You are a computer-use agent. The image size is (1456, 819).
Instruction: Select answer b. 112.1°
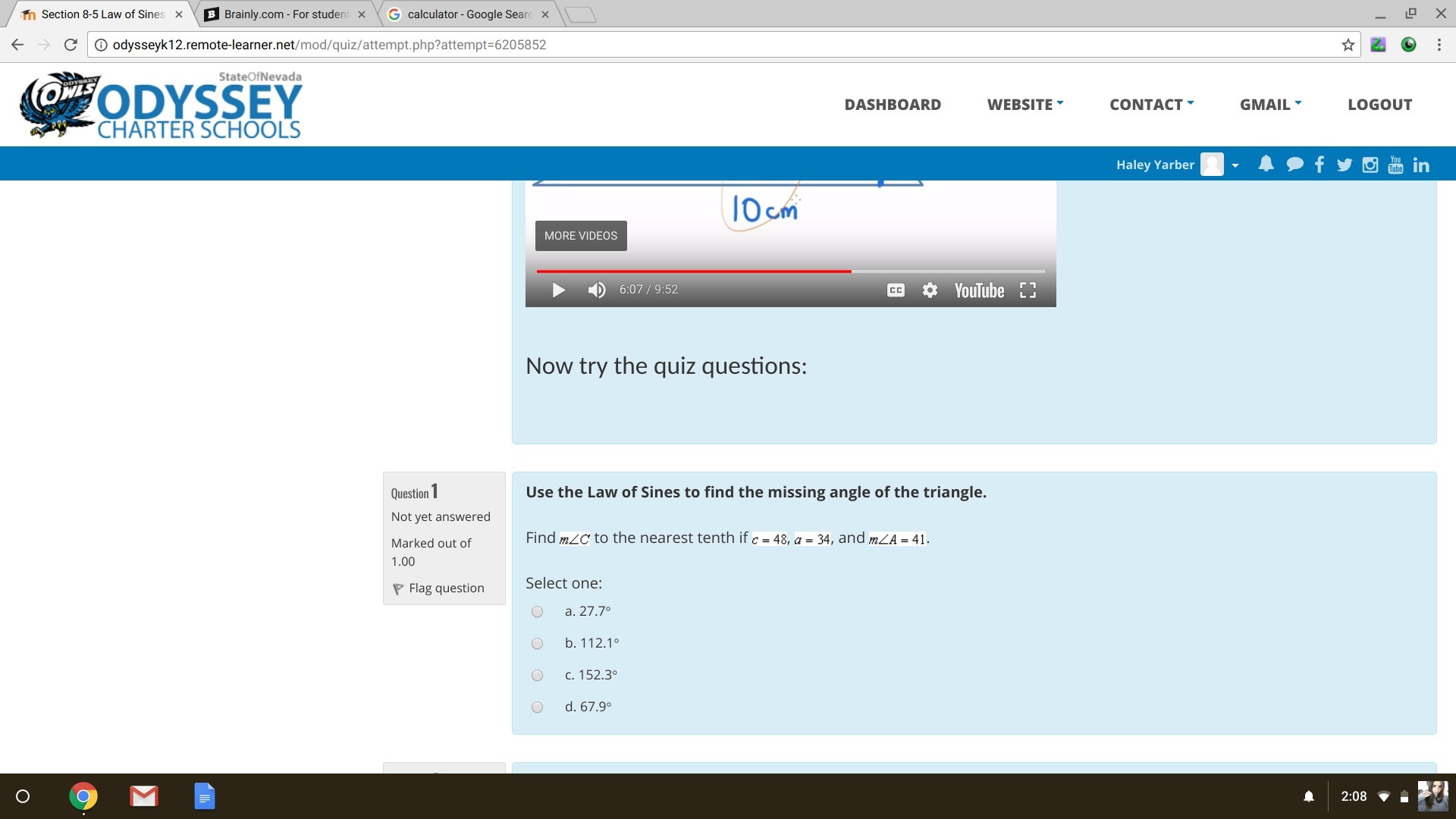(x=538, y=644)
